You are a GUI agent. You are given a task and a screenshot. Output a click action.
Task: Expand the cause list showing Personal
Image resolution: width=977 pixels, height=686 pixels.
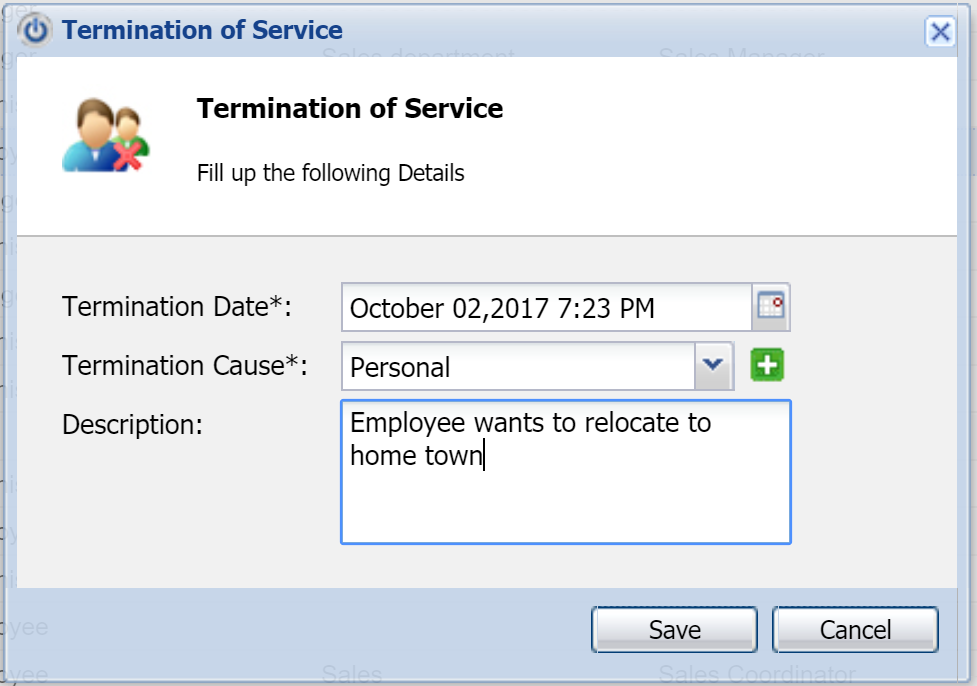point(713,365)
